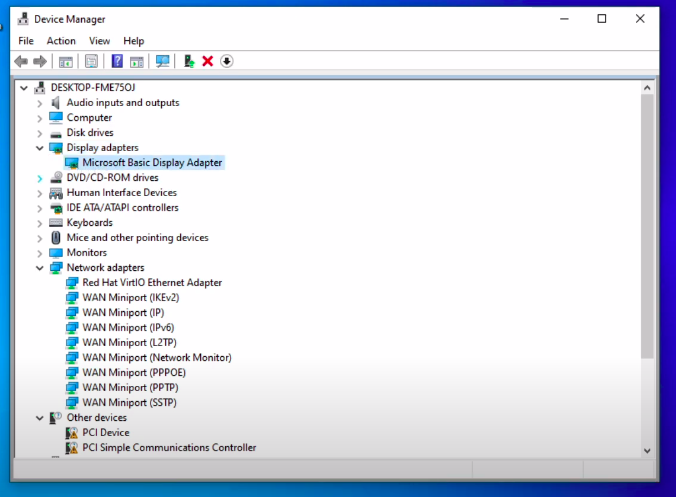676x497 pixels.
Task: Select the PCI Device label
Action: point(106,432)
